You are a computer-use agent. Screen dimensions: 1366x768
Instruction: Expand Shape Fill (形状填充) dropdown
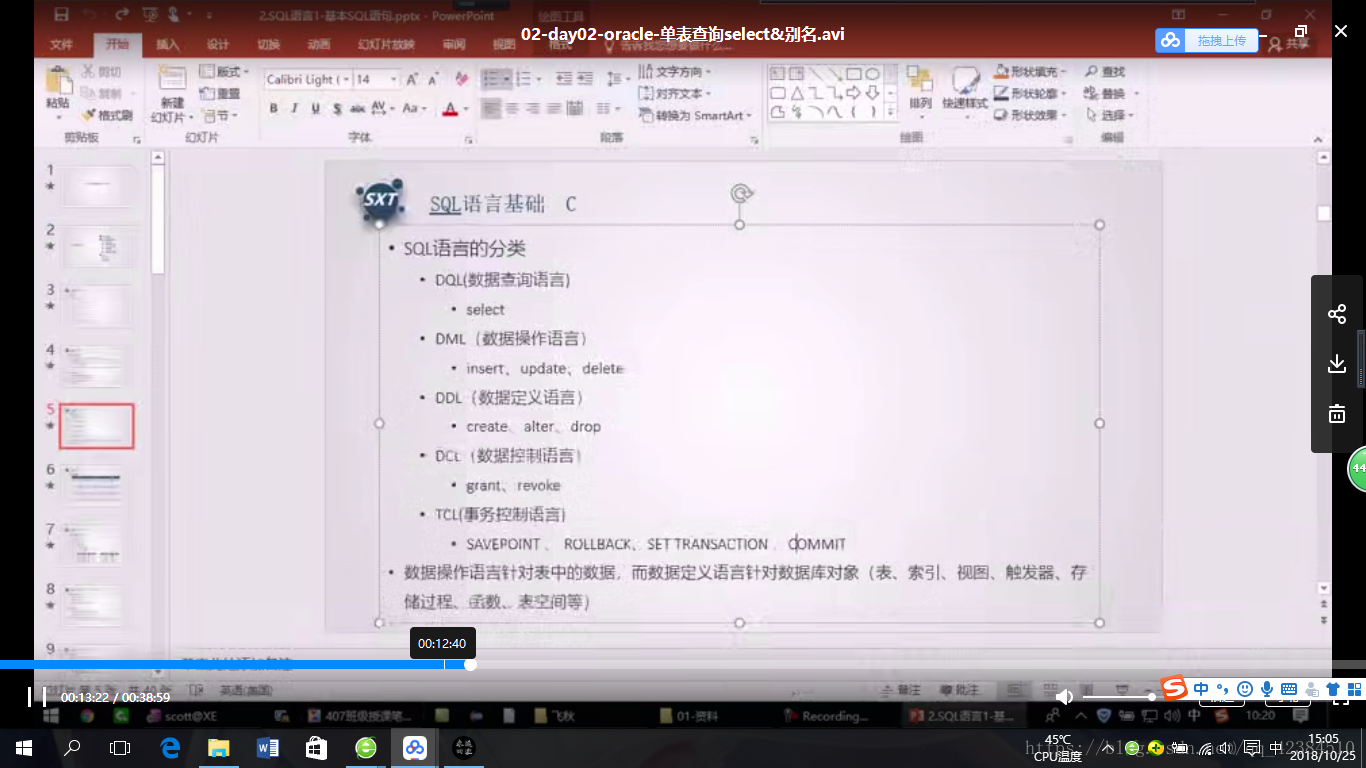coord(1030,72)
